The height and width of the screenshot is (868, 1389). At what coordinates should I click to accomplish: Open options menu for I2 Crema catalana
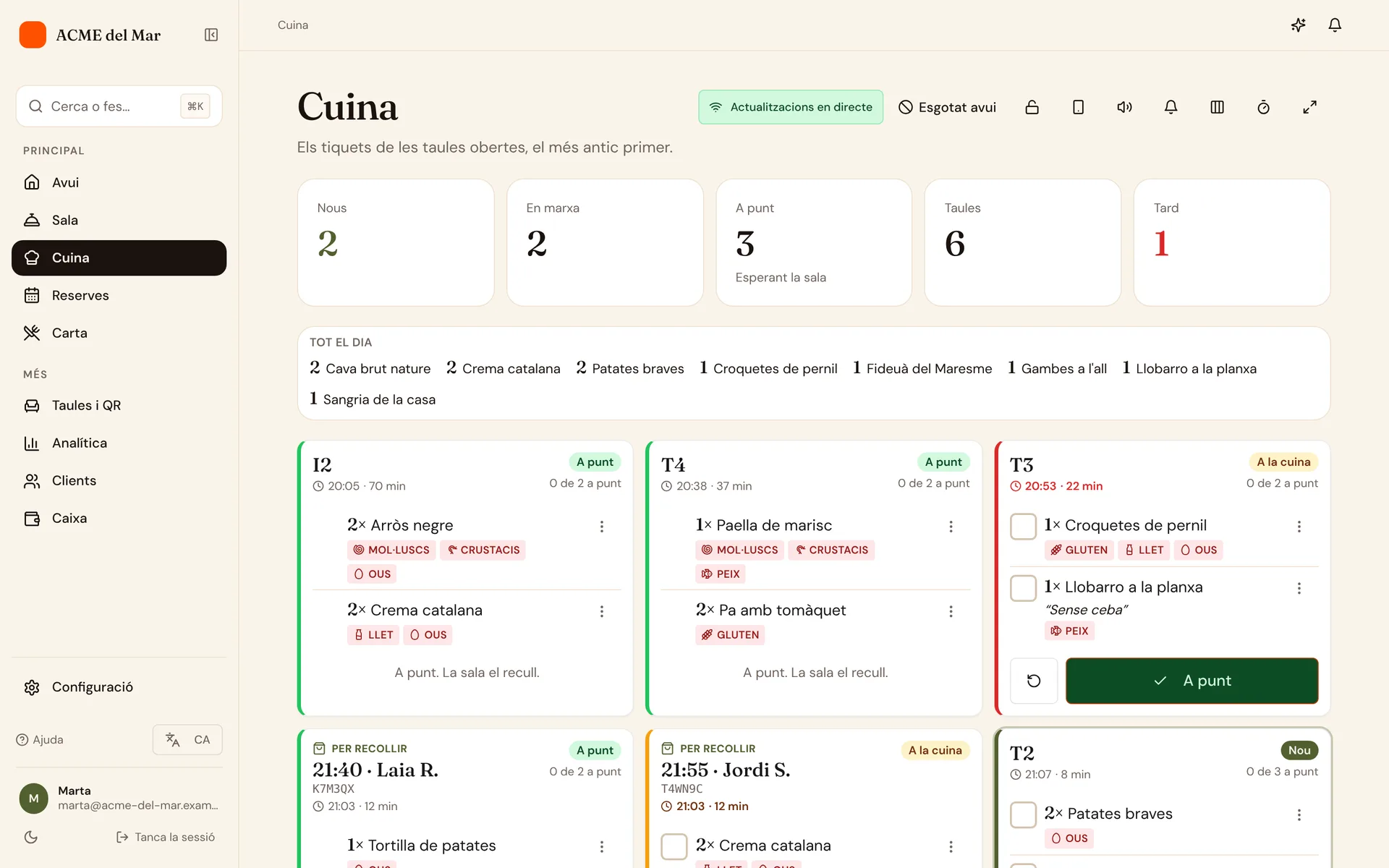602,611
